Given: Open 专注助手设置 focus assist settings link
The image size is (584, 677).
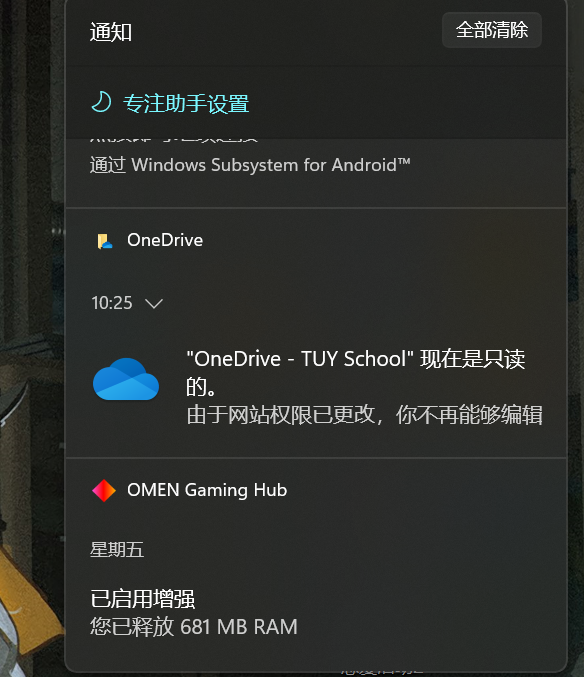Looking at the screenshot, I should (186, 104).
